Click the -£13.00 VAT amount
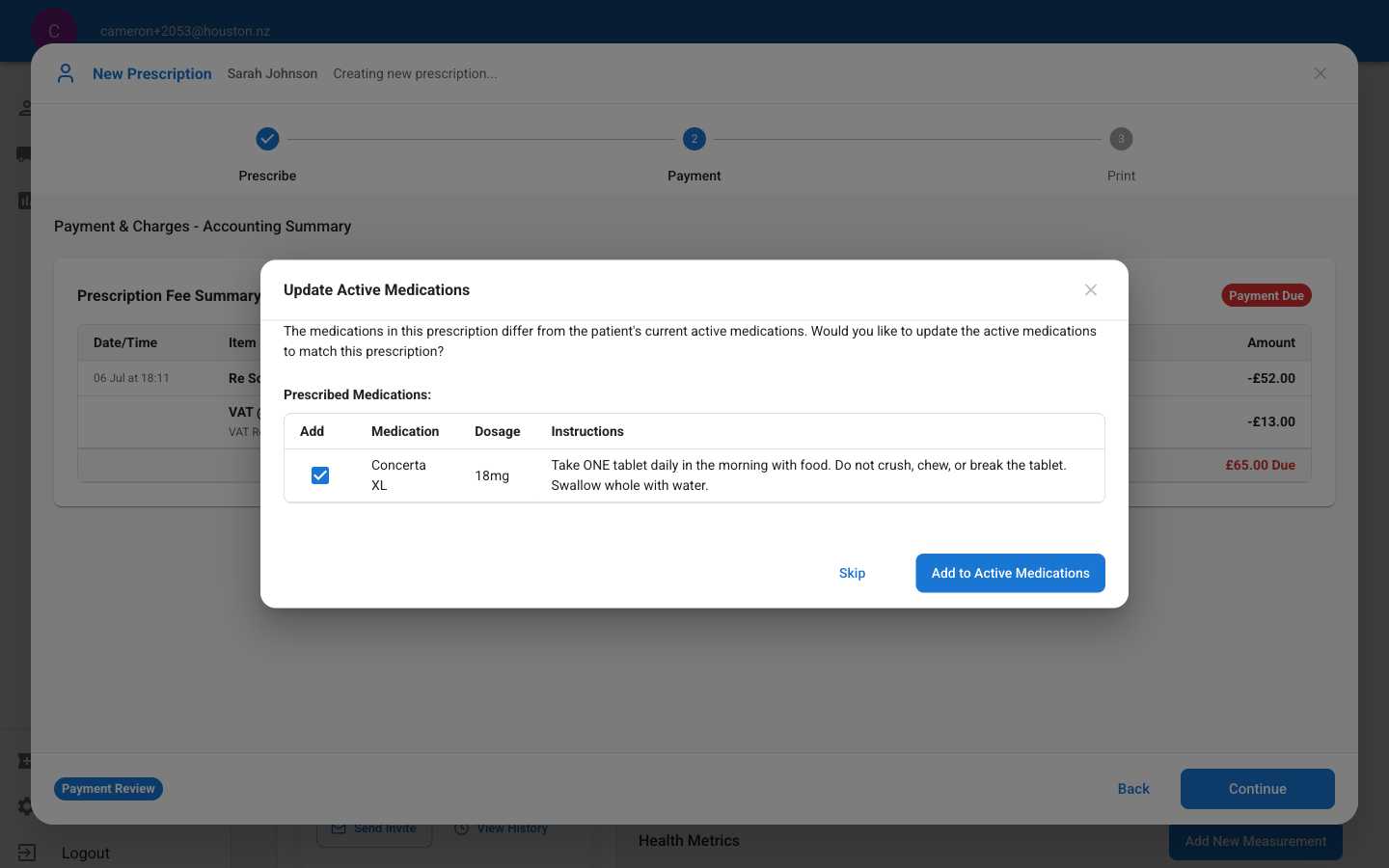The width and height of the screenshot is (1389, 868). pyautogui.click(x=1271, y=421)
